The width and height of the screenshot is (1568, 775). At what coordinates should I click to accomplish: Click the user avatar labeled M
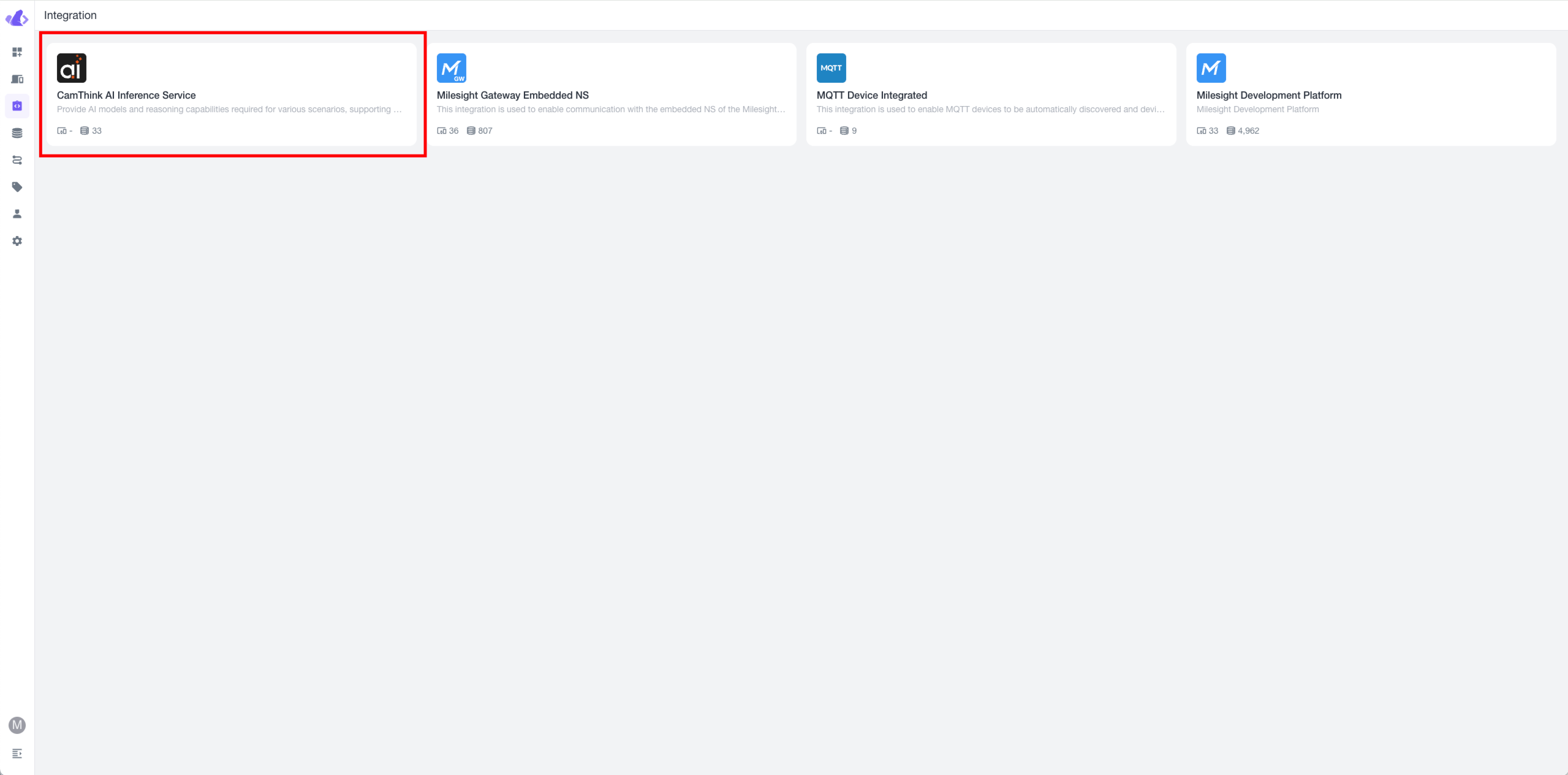coord(17,725)
